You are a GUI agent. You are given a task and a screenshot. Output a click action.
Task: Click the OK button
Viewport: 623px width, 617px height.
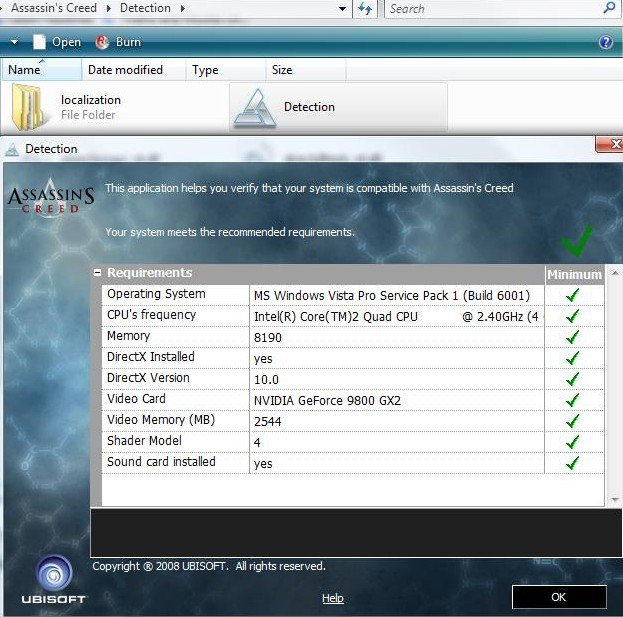[559, 596]
